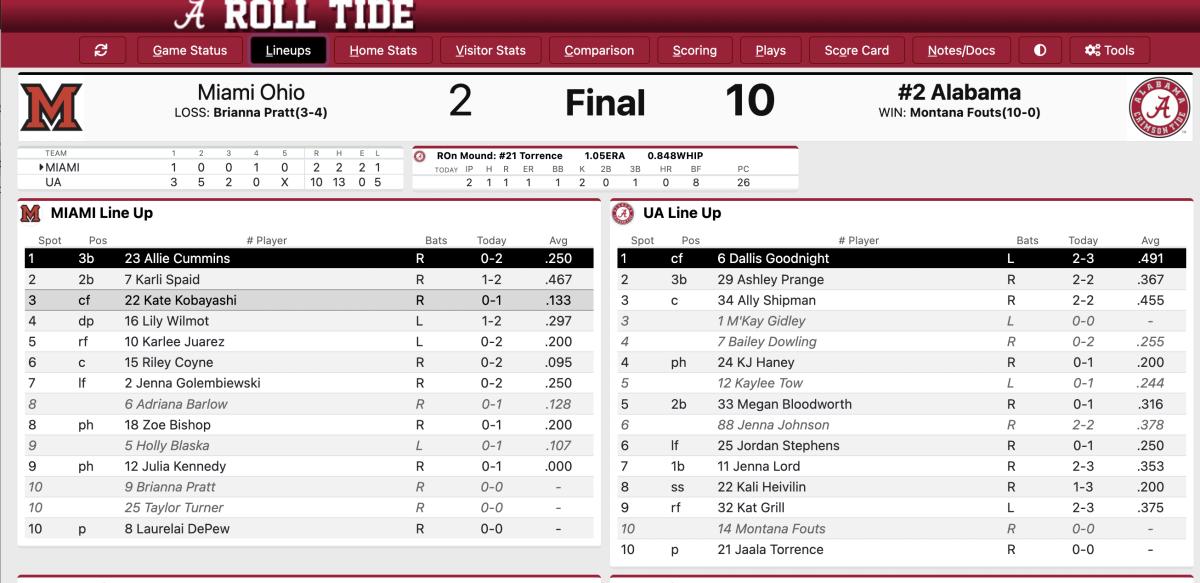Open the Score Card view
The image size is (1200, 583).
tap(856, 50)
